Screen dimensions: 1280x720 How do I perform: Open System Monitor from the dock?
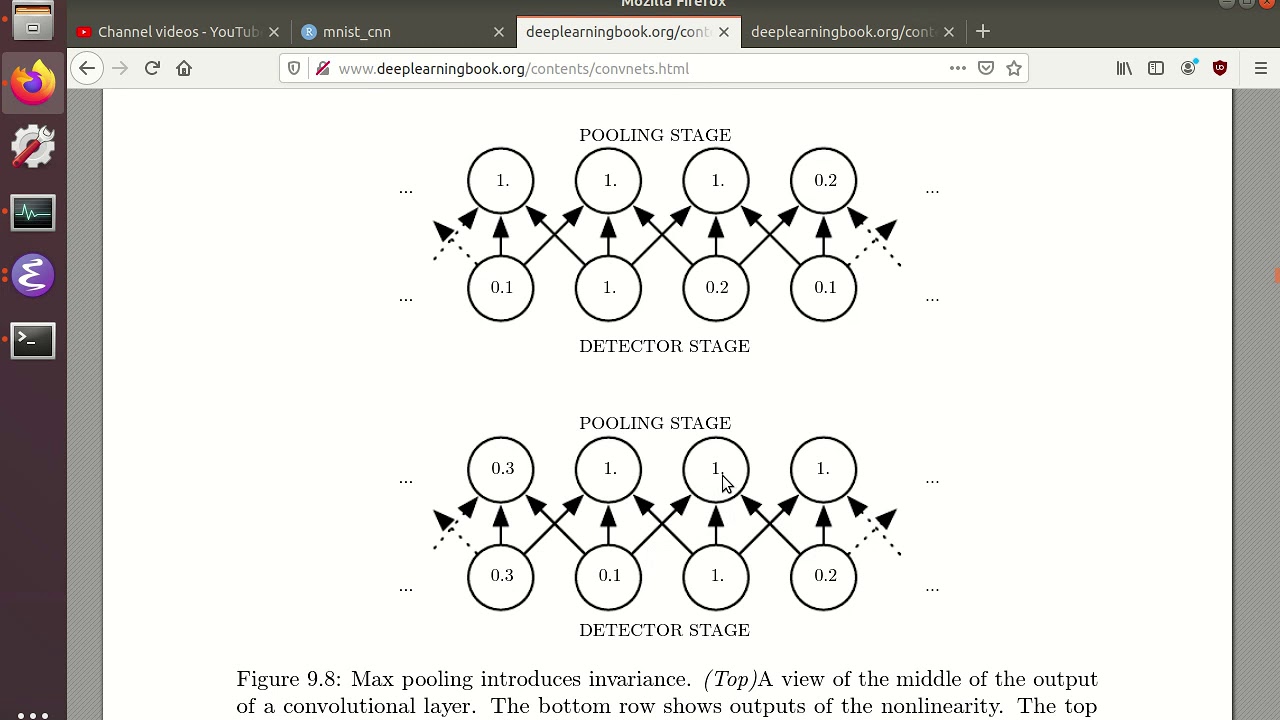(33, 212)
